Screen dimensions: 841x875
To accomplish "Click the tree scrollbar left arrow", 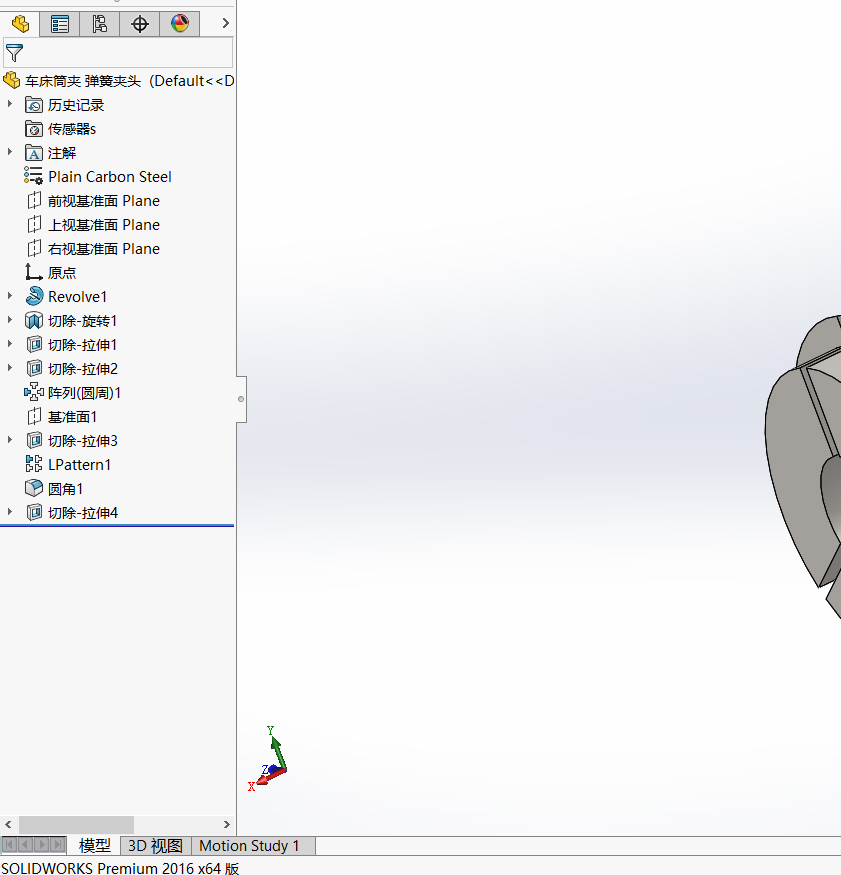I will [8, 825].
